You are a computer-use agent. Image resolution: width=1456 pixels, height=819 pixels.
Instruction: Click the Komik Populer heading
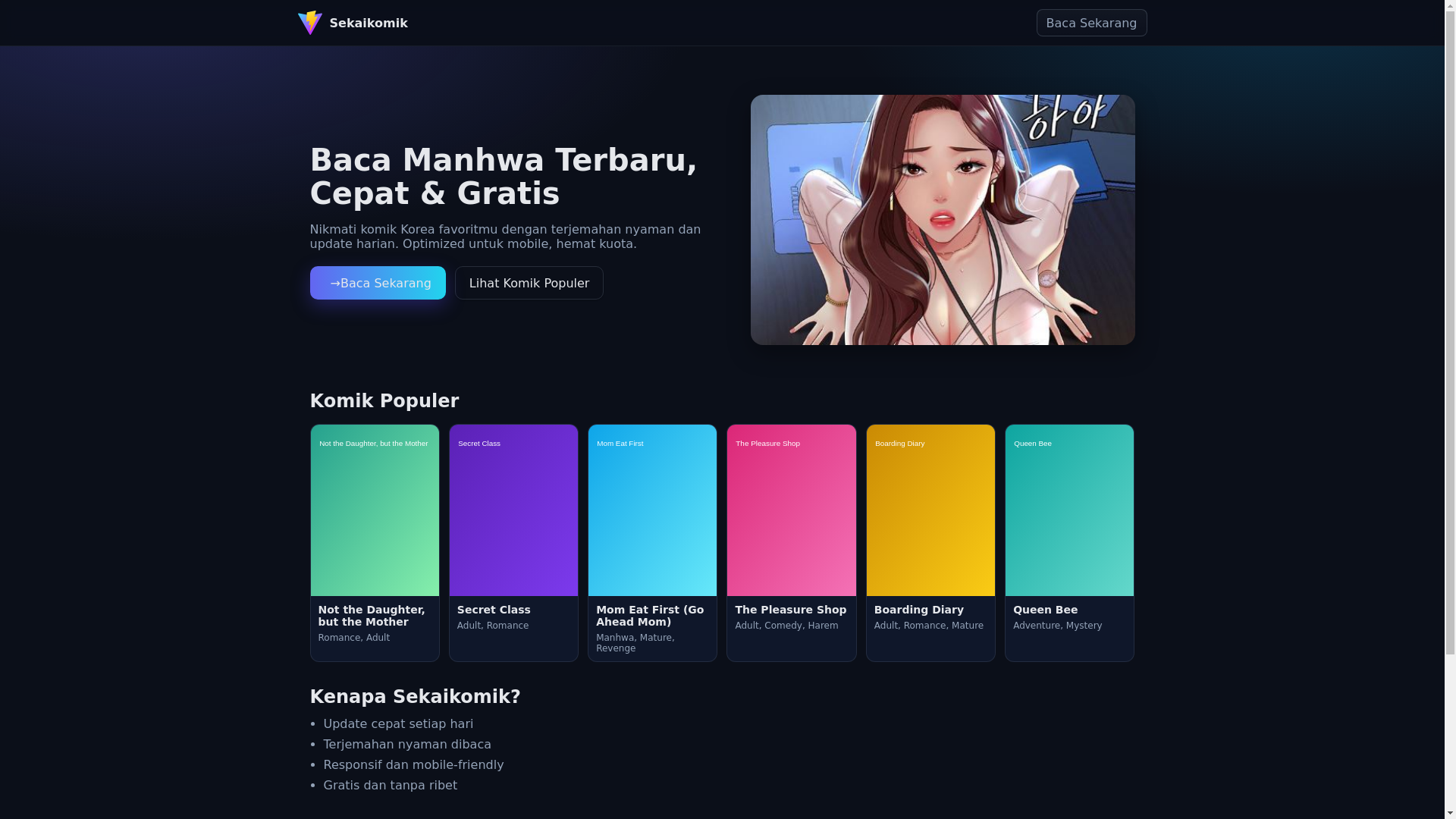(x=384, y=400)
